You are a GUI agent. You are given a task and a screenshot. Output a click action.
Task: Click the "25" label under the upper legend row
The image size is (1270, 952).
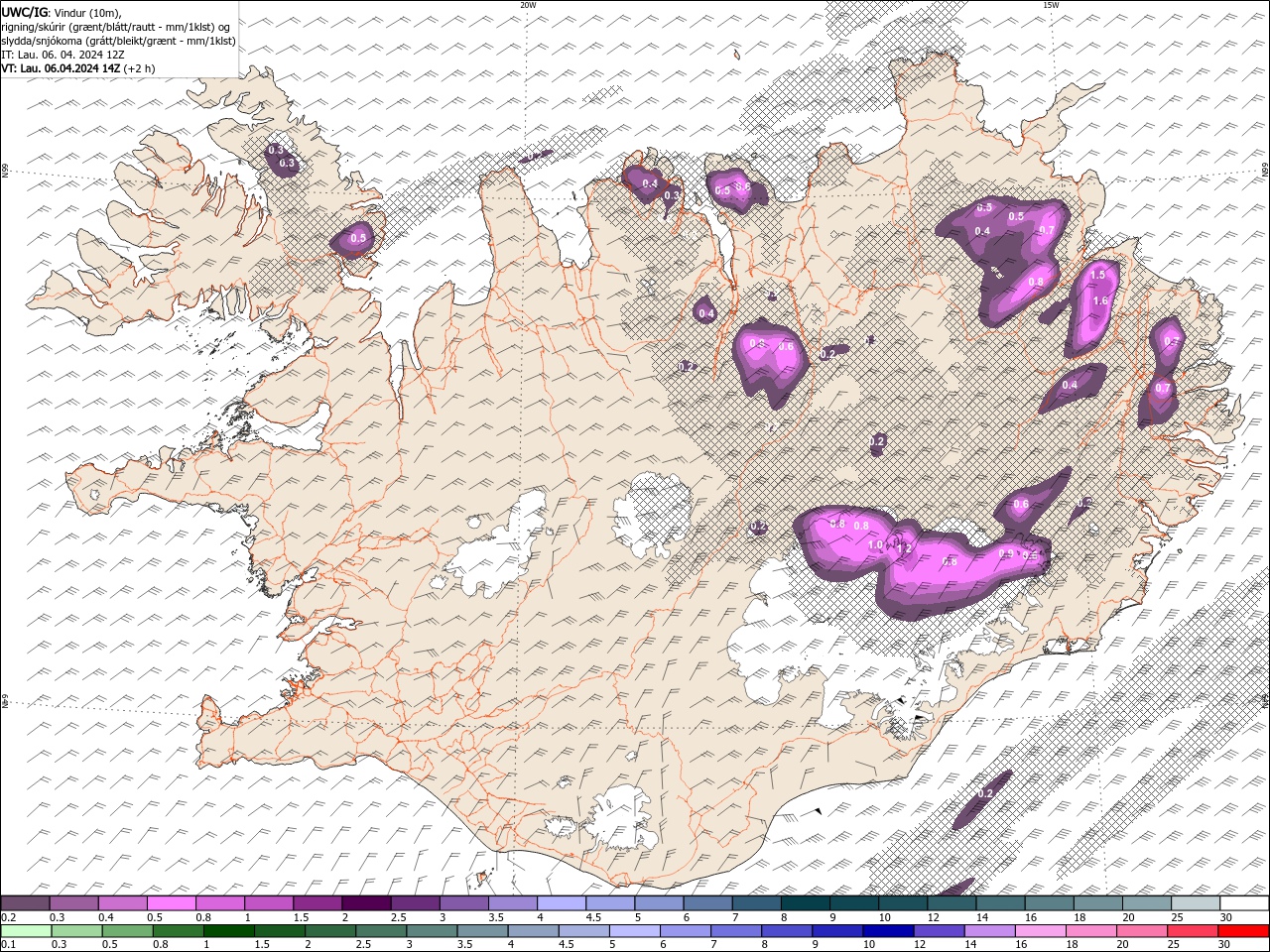pyautogui.click(x=1178, y=918)
